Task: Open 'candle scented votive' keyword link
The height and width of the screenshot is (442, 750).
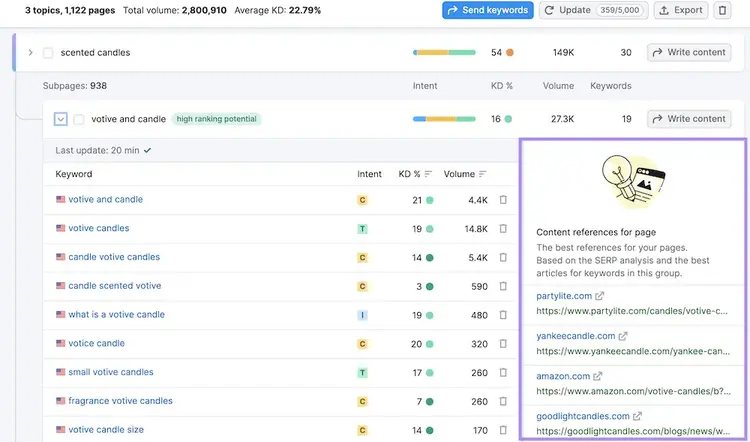Action: click(x=115, y=286)
